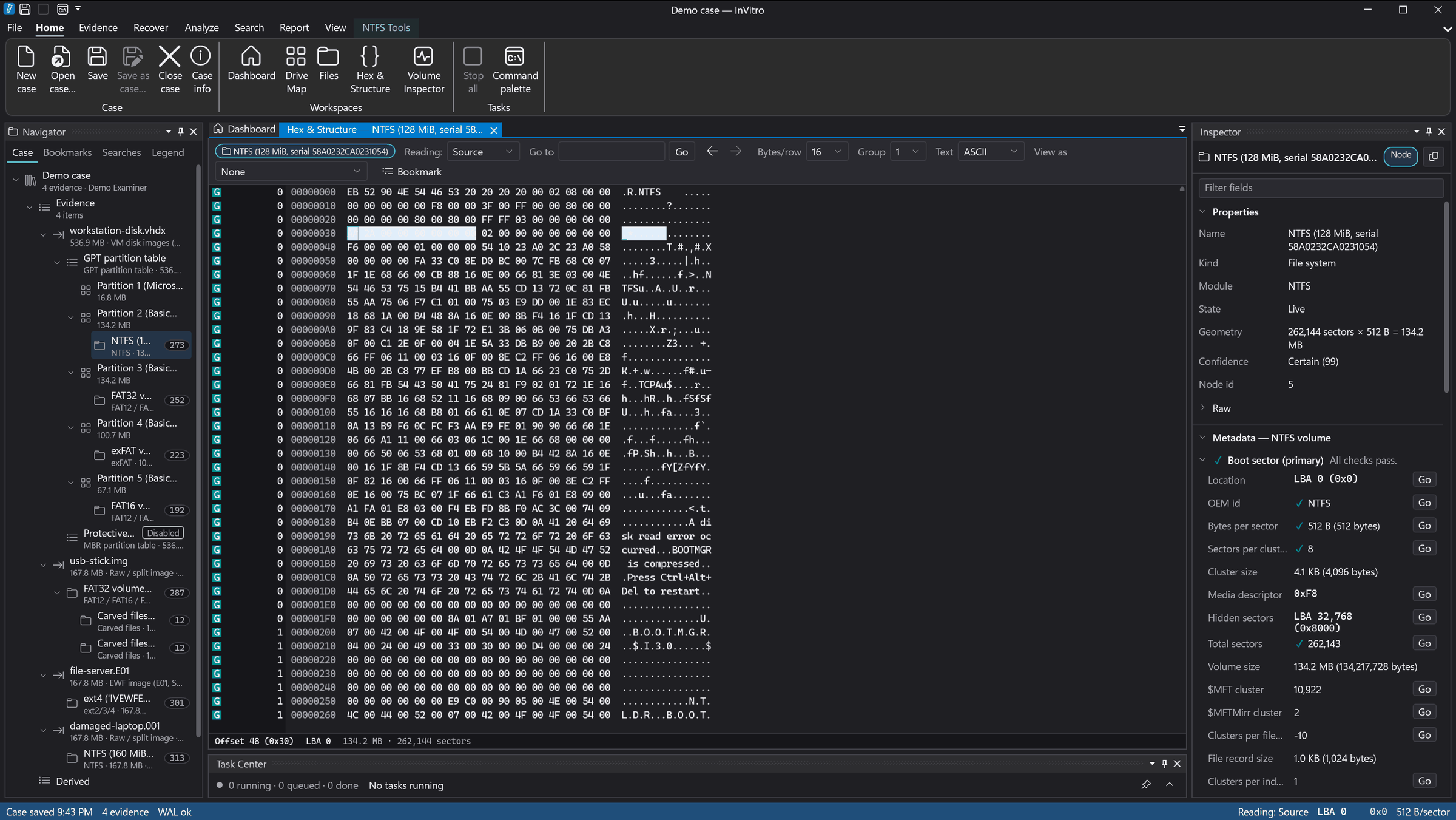Open the Reading Source dropdown
The width and height of the screenshot is (1456, 820).
[483, 152]
